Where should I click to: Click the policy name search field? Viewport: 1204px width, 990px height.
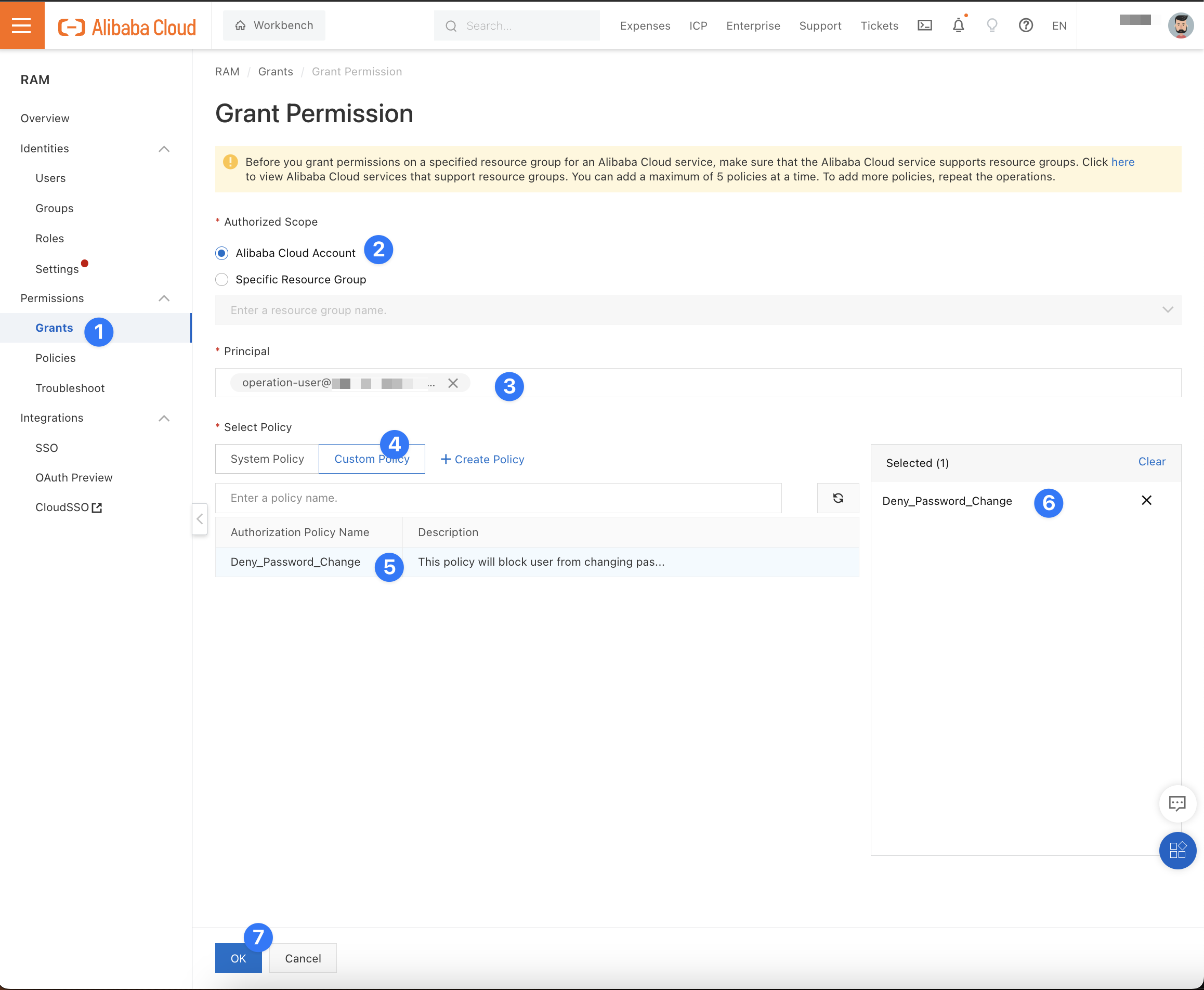(498, 498)
